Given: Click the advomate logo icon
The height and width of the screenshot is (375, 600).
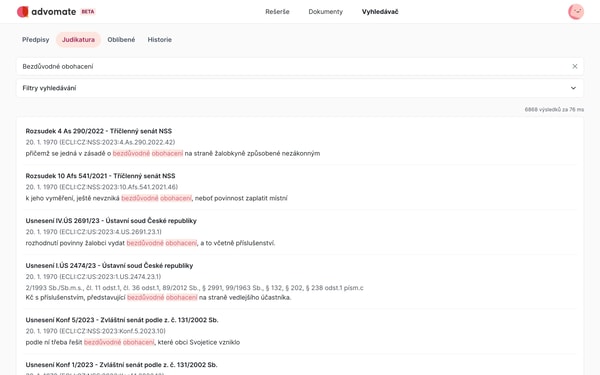Looking at the screenshot, I should click(23, 12).
